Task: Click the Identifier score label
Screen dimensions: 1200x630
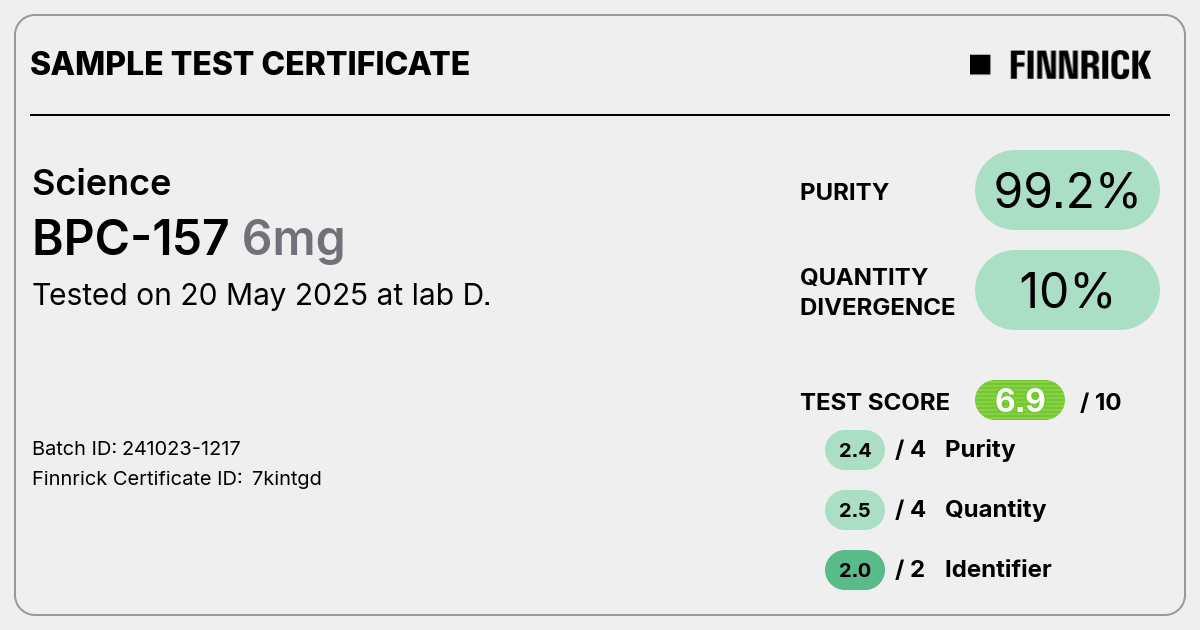Action: point(998,569)
